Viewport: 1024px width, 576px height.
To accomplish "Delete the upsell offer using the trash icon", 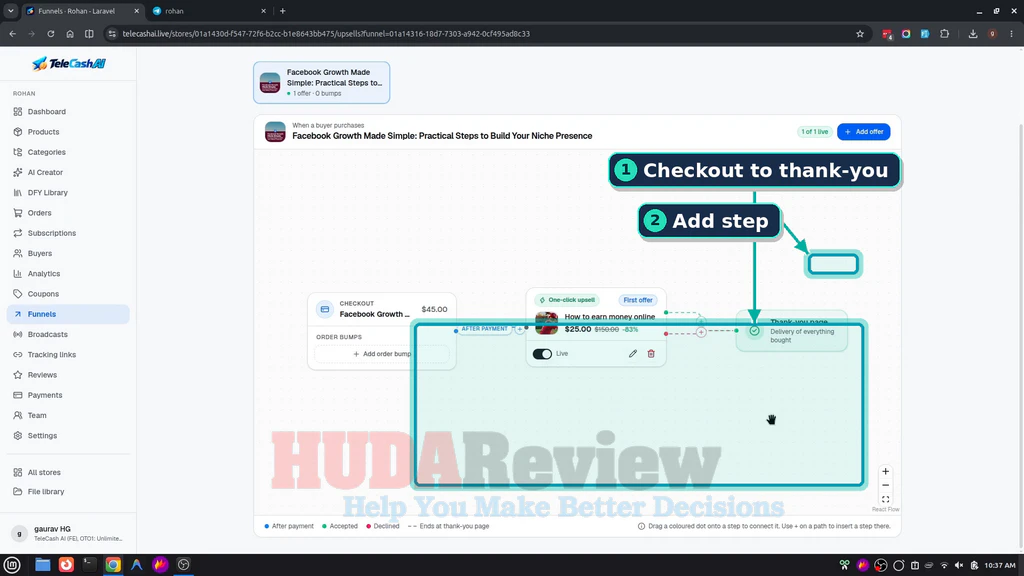I will click(x=651, y=353).
